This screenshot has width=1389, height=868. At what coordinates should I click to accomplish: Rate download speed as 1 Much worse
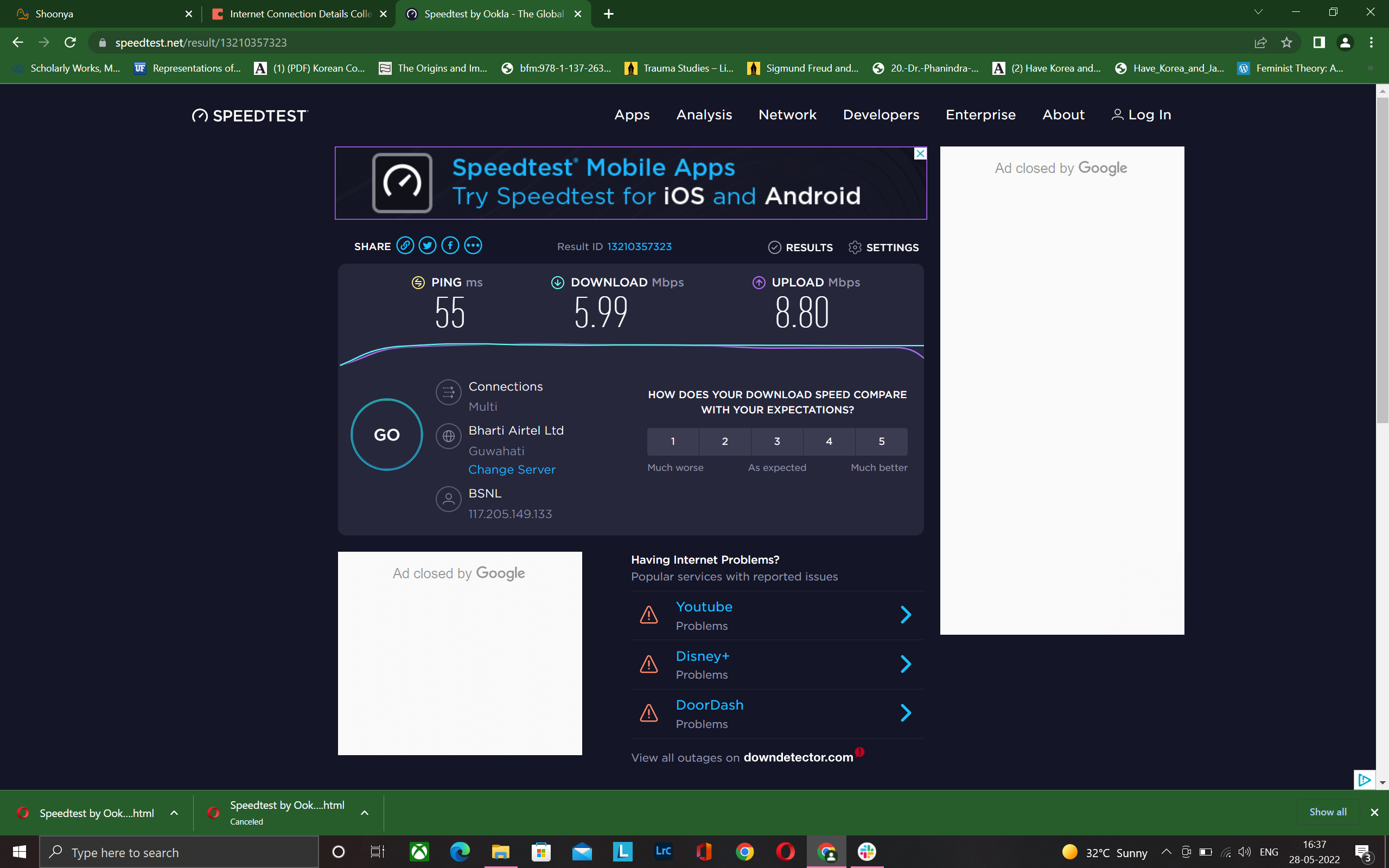[x=673, y=441]
